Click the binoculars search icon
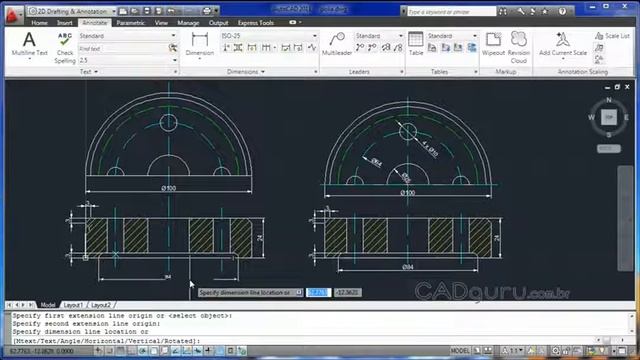The width and height of the screenshot is (640, 360). (x=503, y=11)
